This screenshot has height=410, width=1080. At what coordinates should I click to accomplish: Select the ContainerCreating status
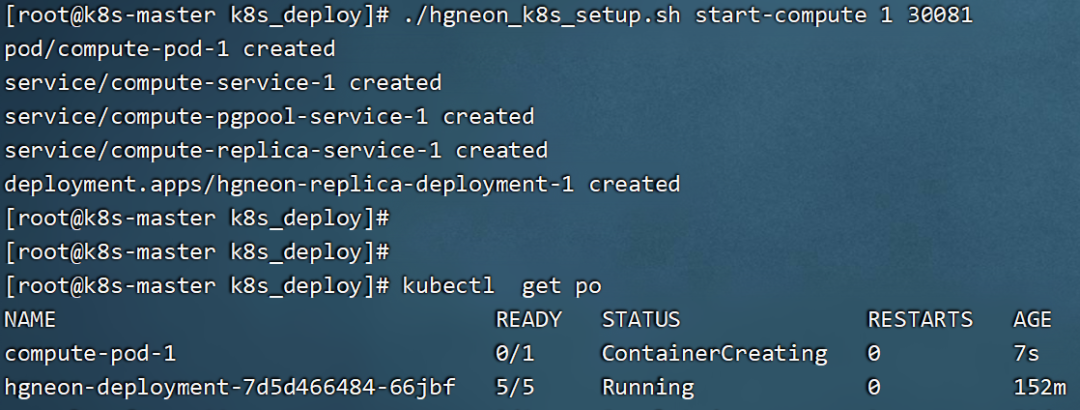714,353
